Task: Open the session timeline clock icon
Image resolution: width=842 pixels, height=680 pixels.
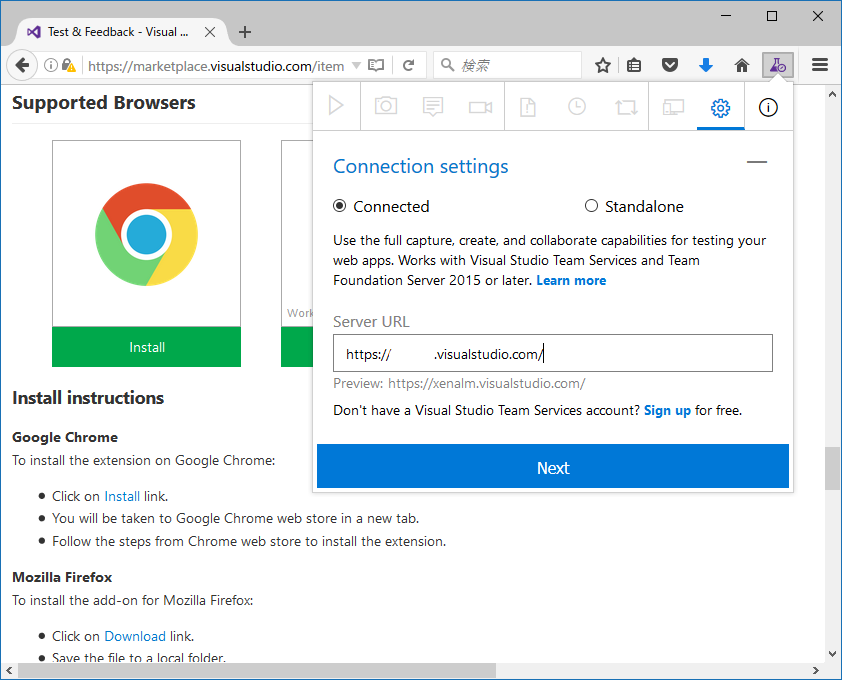Action: 577,106
